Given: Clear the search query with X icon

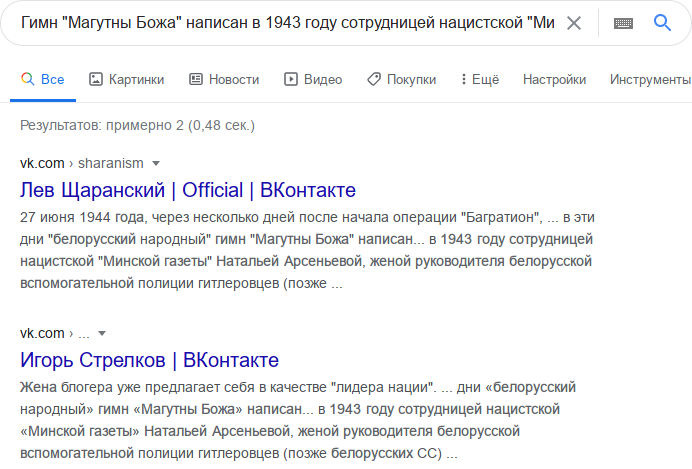Looking at the screenshot, I should click(x=574, y=23).
